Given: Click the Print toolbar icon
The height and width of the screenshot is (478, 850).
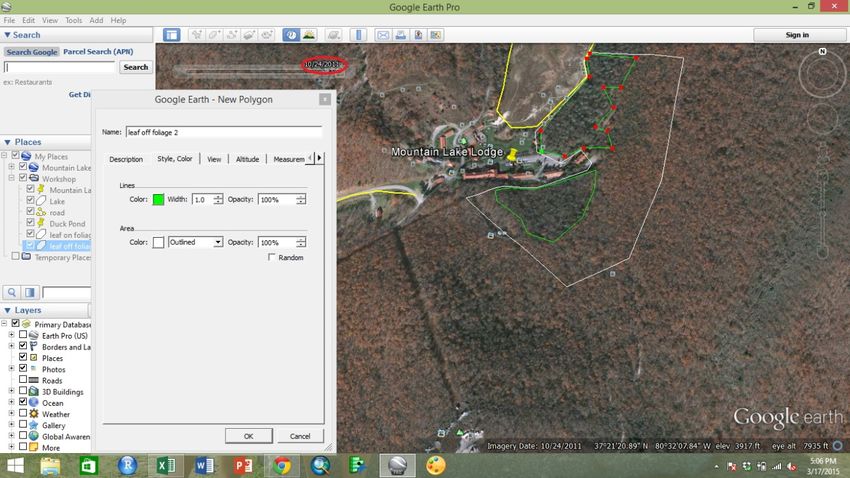Looking at the screenshot, I should tap(401, 35).
